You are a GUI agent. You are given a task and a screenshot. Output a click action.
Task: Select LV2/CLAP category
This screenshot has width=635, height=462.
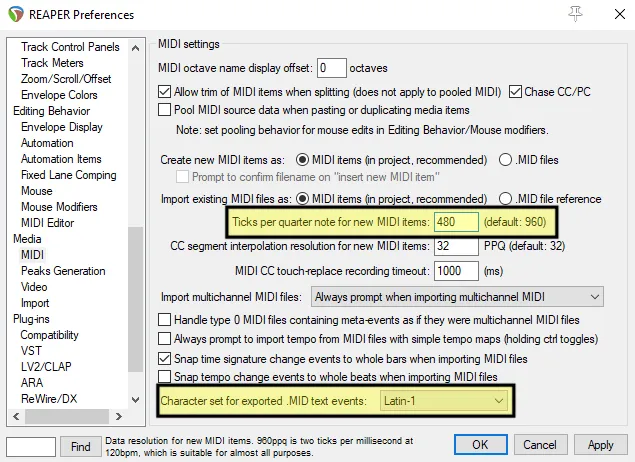[46, 367]
